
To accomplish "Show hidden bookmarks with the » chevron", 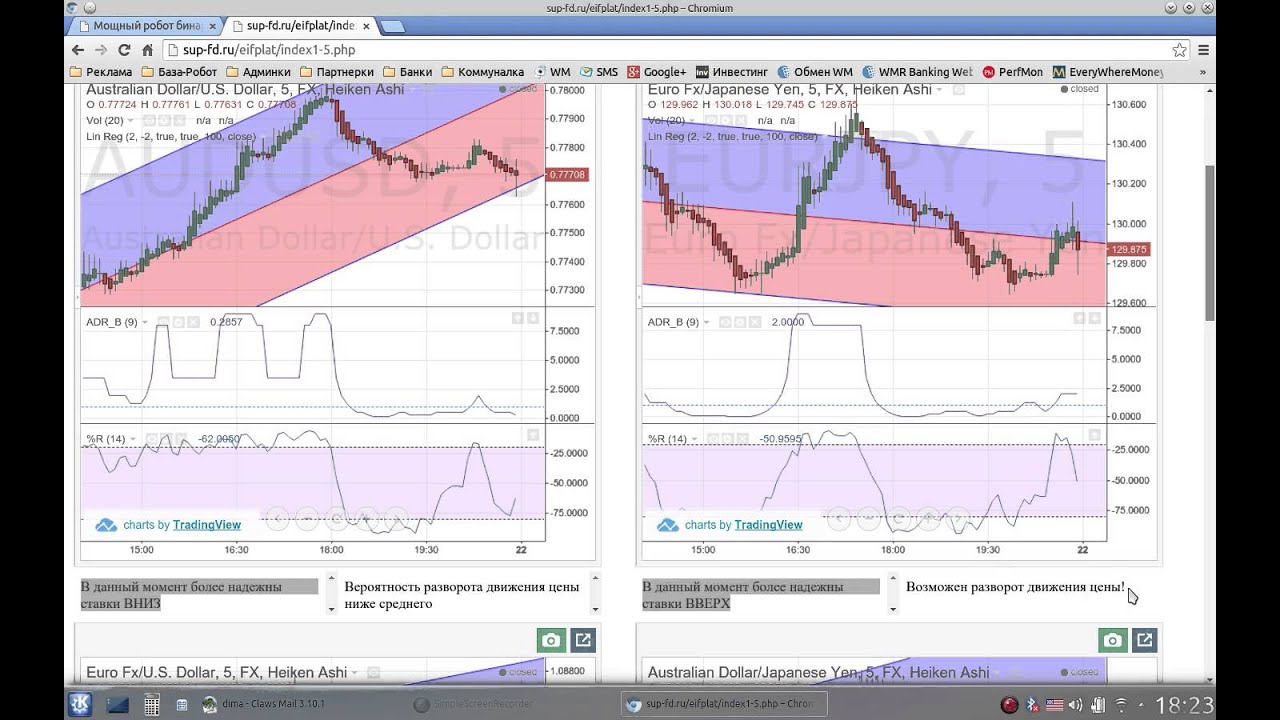I will (x=1202, y=72).
